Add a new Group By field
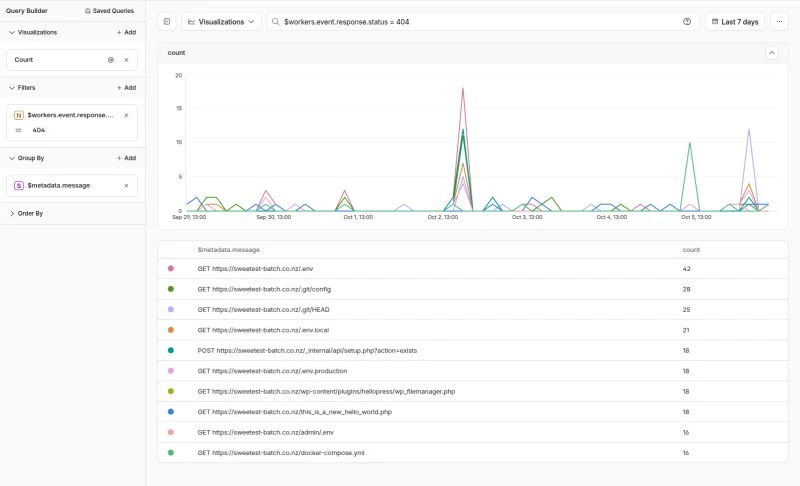 coord(126,158)
